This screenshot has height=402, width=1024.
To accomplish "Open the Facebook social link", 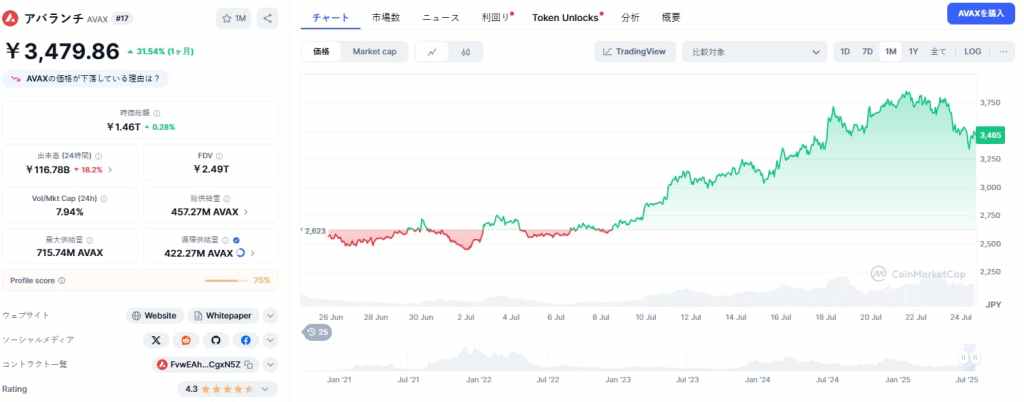I will [x=246, y=340].
